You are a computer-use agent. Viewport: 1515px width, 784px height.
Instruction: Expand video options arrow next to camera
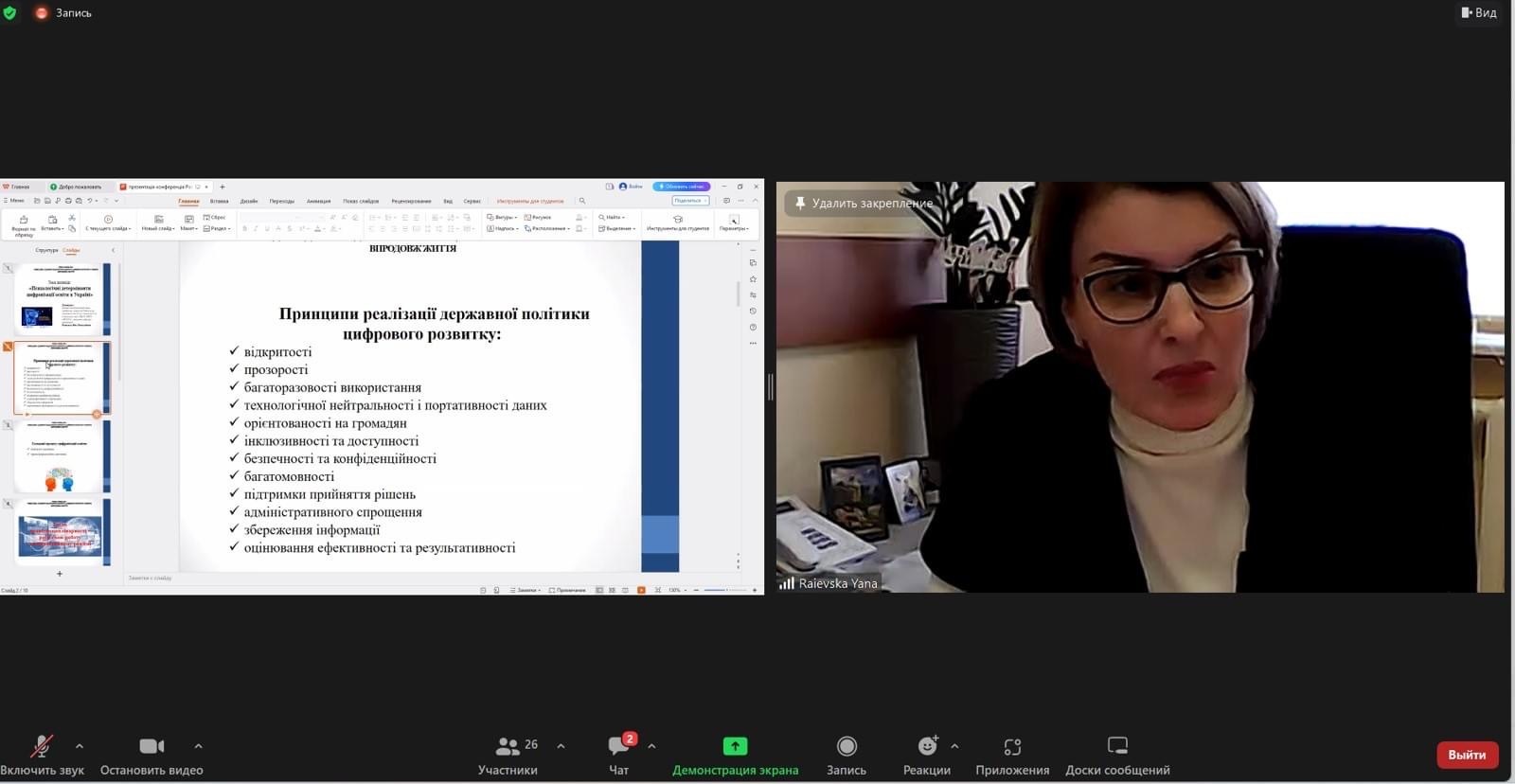(x=198, y=746)
